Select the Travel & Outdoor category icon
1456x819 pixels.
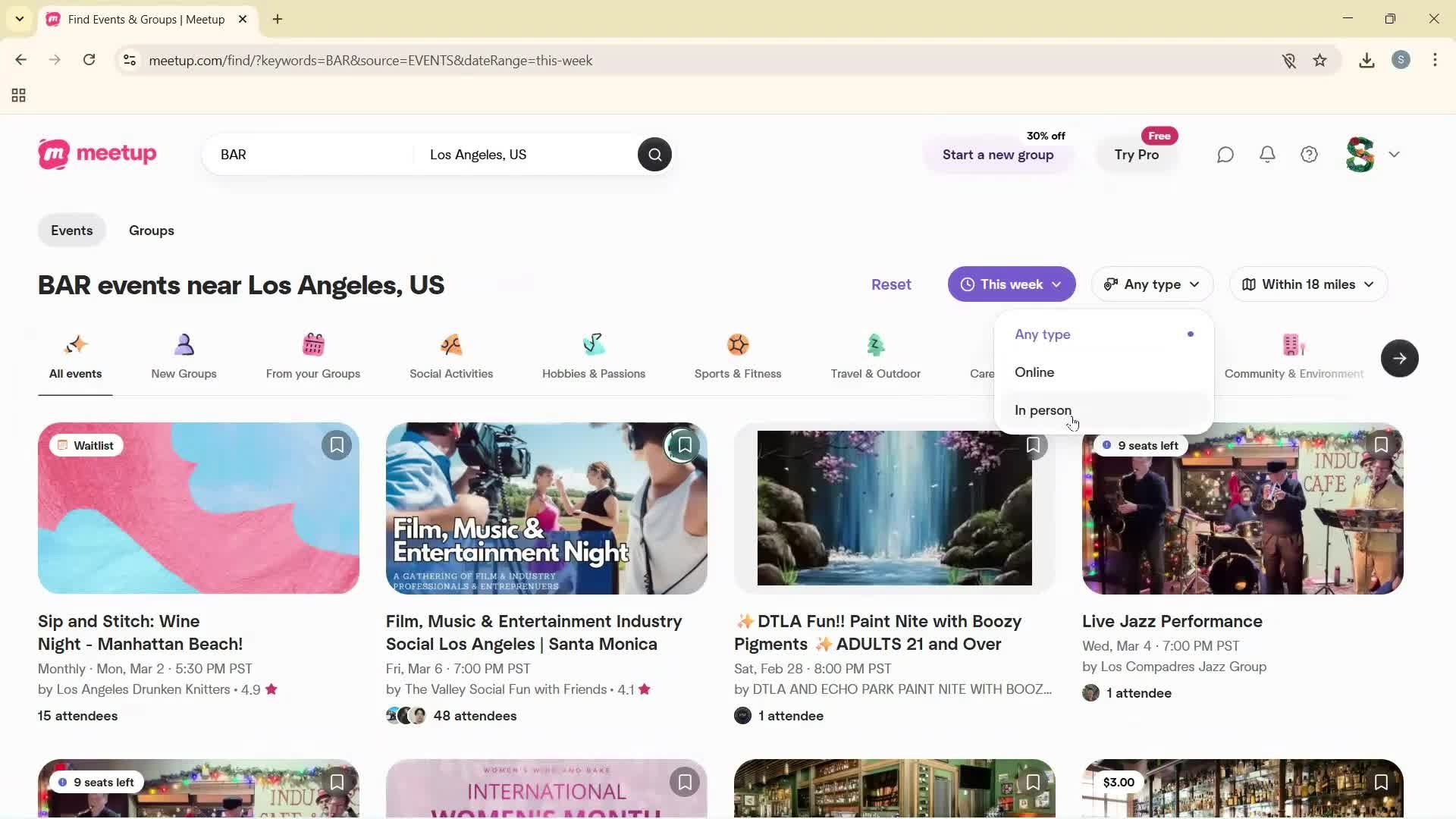click(875, 345)
